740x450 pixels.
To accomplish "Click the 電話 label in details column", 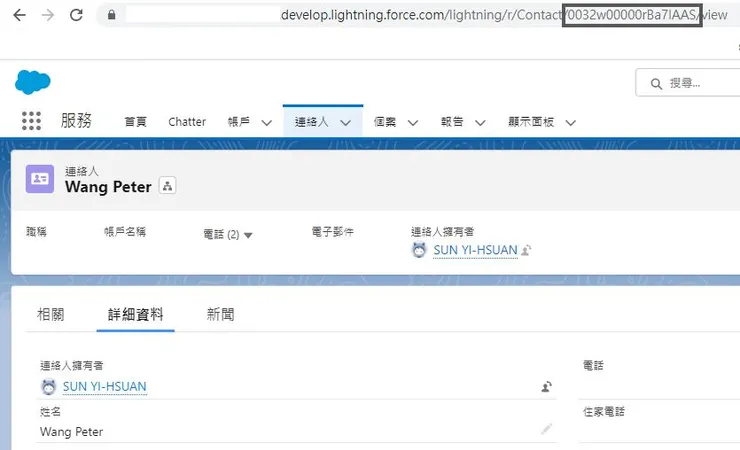I will [x=593, y=366].
